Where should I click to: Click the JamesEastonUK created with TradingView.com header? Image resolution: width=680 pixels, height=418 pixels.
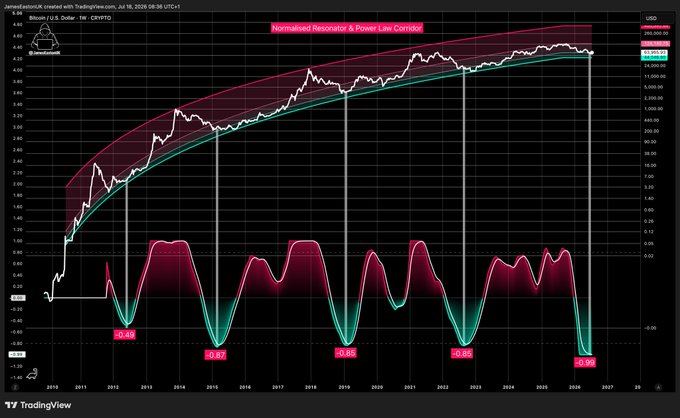pyautogui.click(x=92, y=7)
